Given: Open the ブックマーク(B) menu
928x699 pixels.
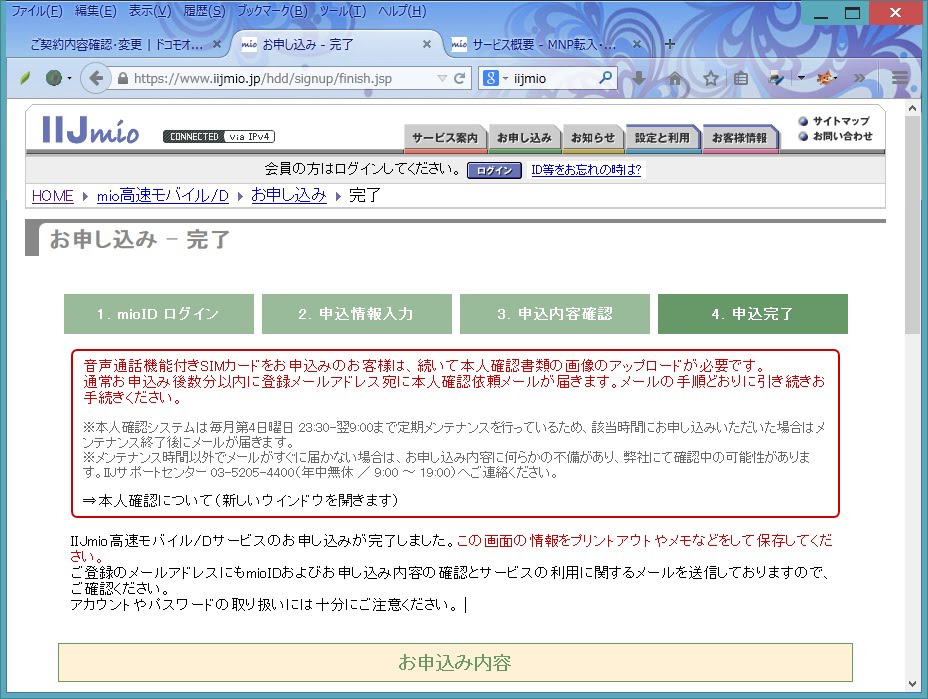Looking at the screenshot, I should (272, 11).
